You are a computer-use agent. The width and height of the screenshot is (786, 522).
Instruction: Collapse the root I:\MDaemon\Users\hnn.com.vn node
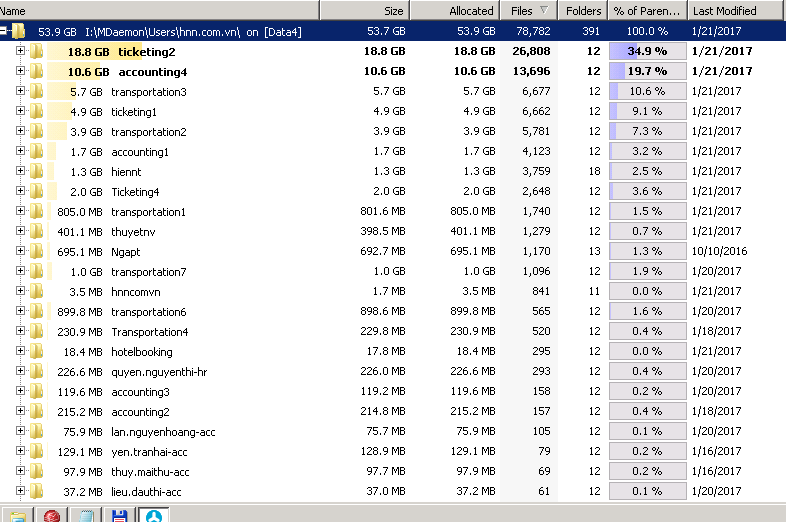click(4, 31)
